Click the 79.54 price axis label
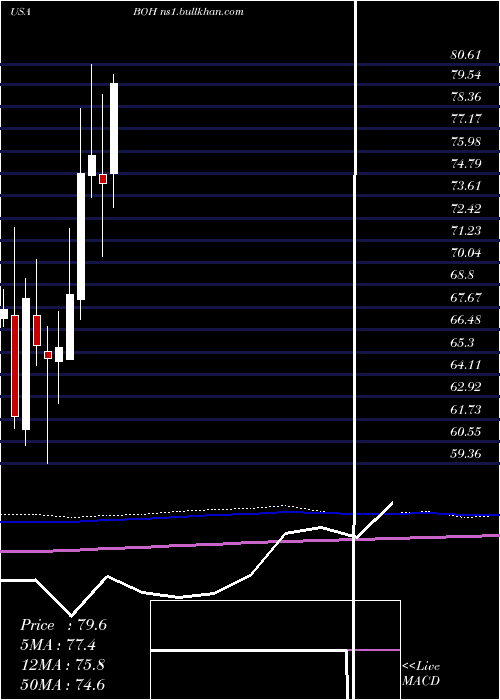This screenshot has height=700, width=500. [466, 74]
